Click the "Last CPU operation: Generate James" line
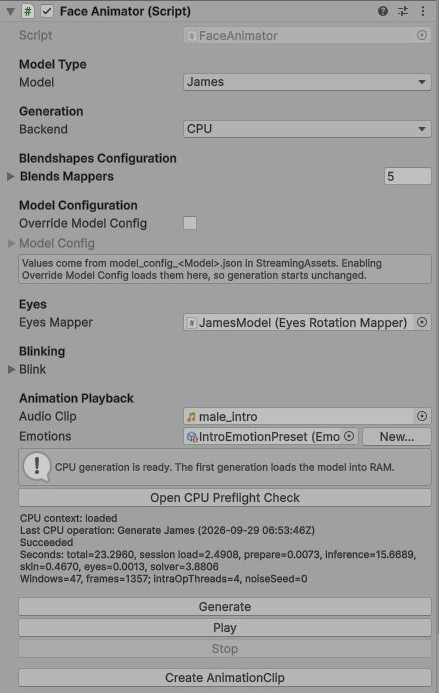The width and height of the screenshot is (439, 693). [167, 530]
